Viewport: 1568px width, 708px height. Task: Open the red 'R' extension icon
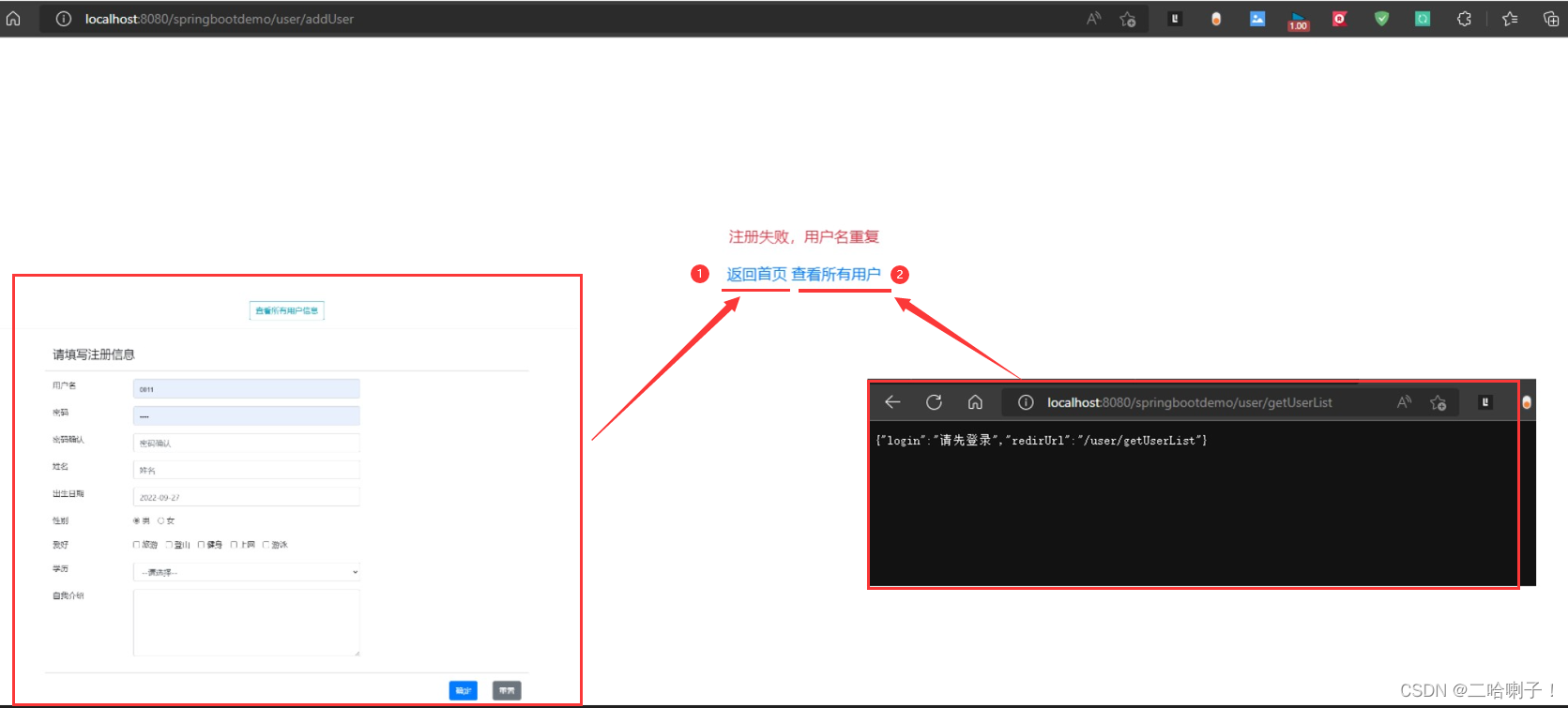(x=1340, y=19)
